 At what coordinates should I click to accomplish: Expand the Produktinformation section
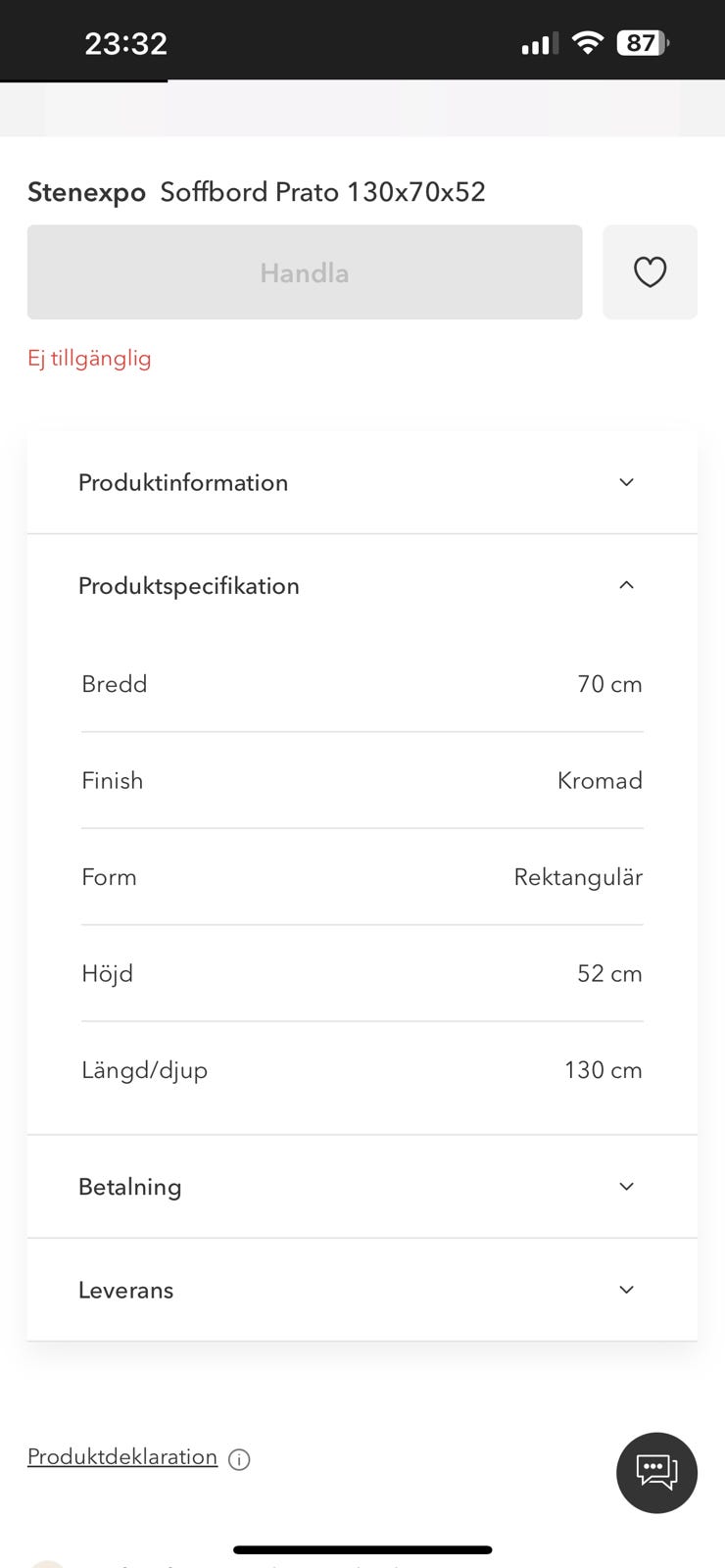pyautogui.click(x=362, y=482)
